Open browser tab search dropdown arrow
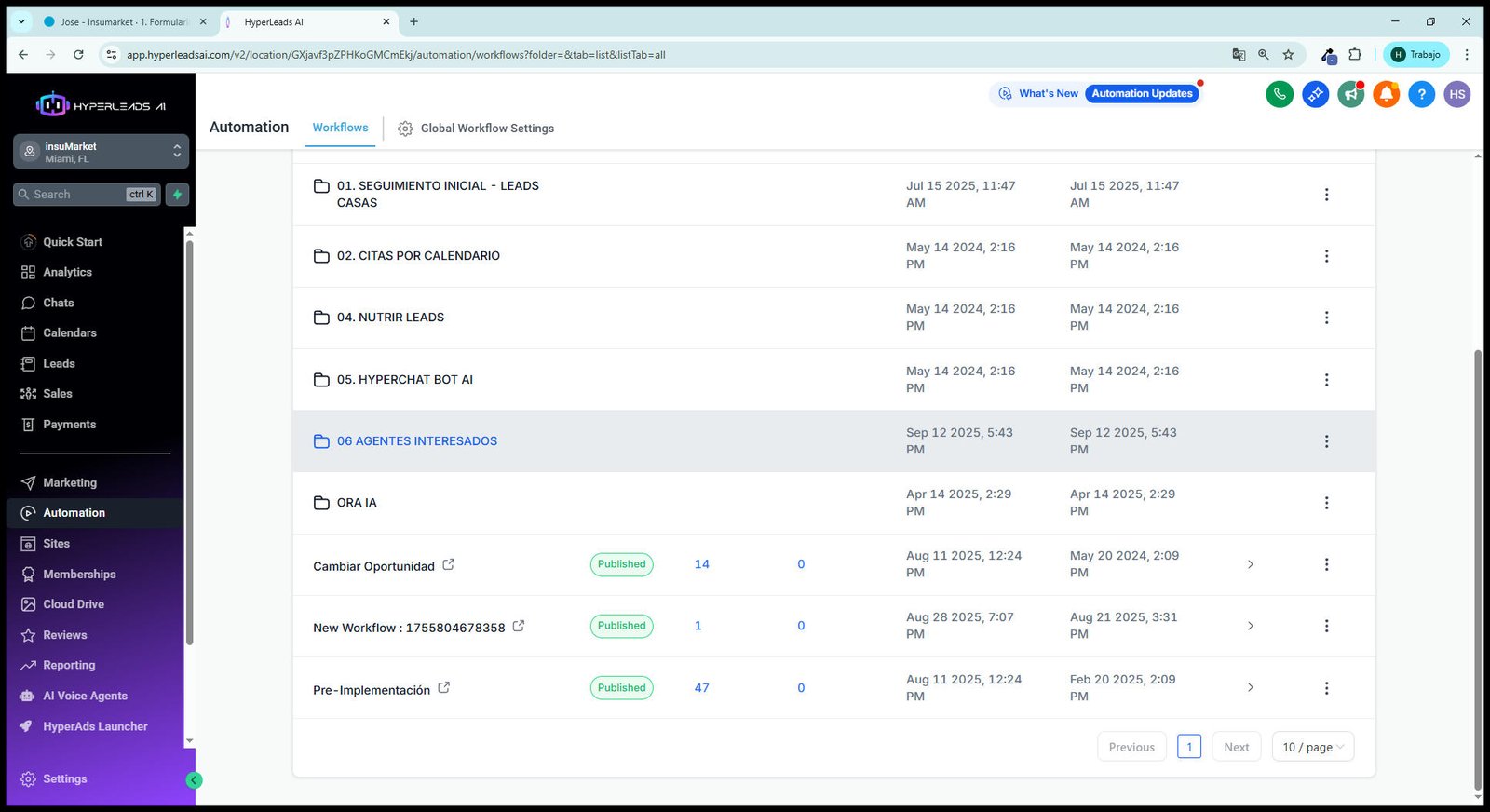Image resolution: width=1490 pixels, height=812 pixels. (21, 21)
